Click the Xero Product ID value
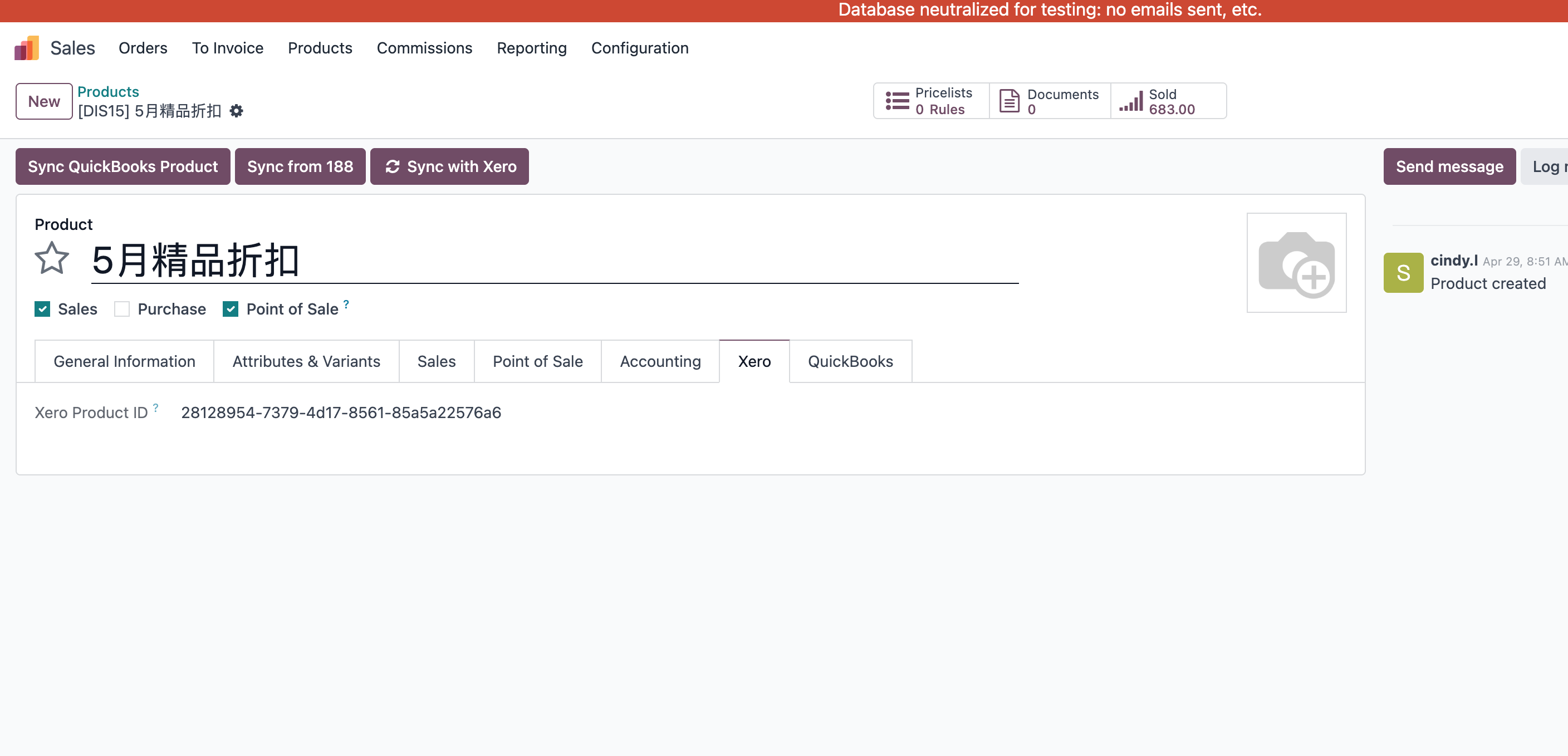Viewport: 1568px width, 756px height. click(341, 413)
